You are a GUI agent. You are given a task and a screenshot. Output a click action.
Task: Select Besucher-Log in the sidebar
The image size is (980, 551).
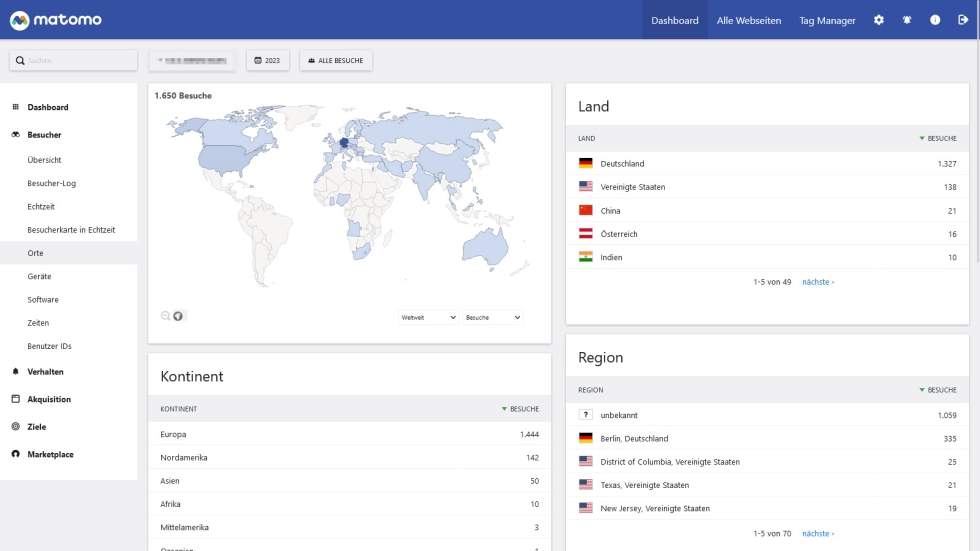(52, 183)
